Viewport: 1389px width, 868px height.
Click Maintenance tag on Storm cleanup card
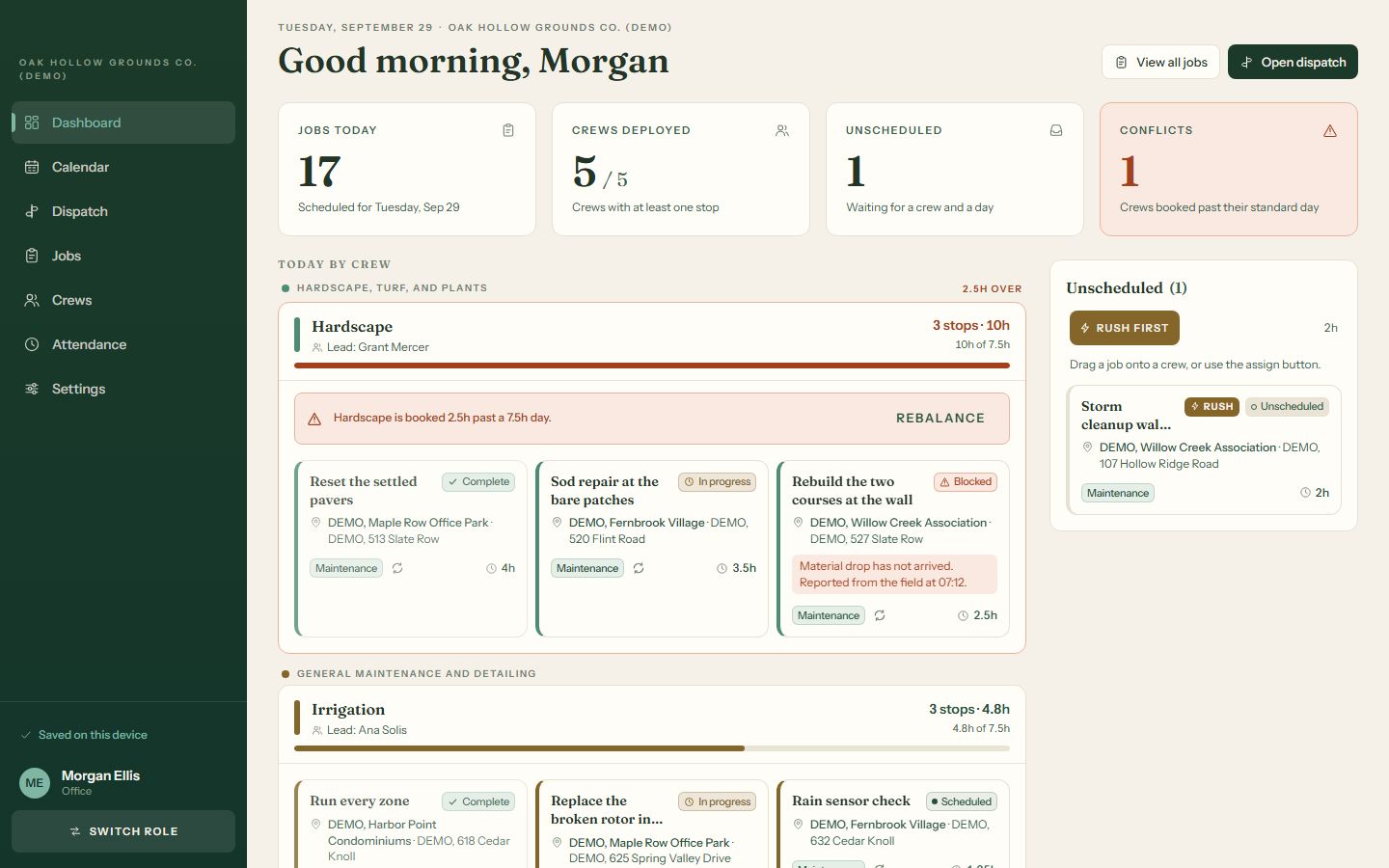coord(1118,493)
